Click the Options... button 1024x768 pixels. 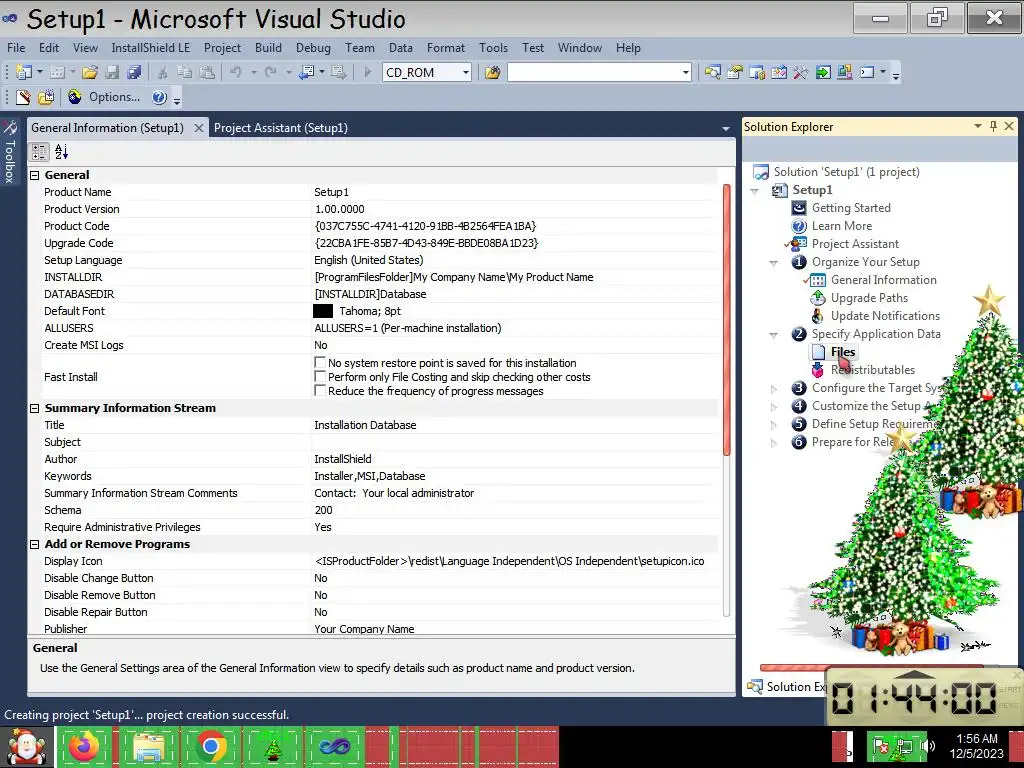point(114,97)
